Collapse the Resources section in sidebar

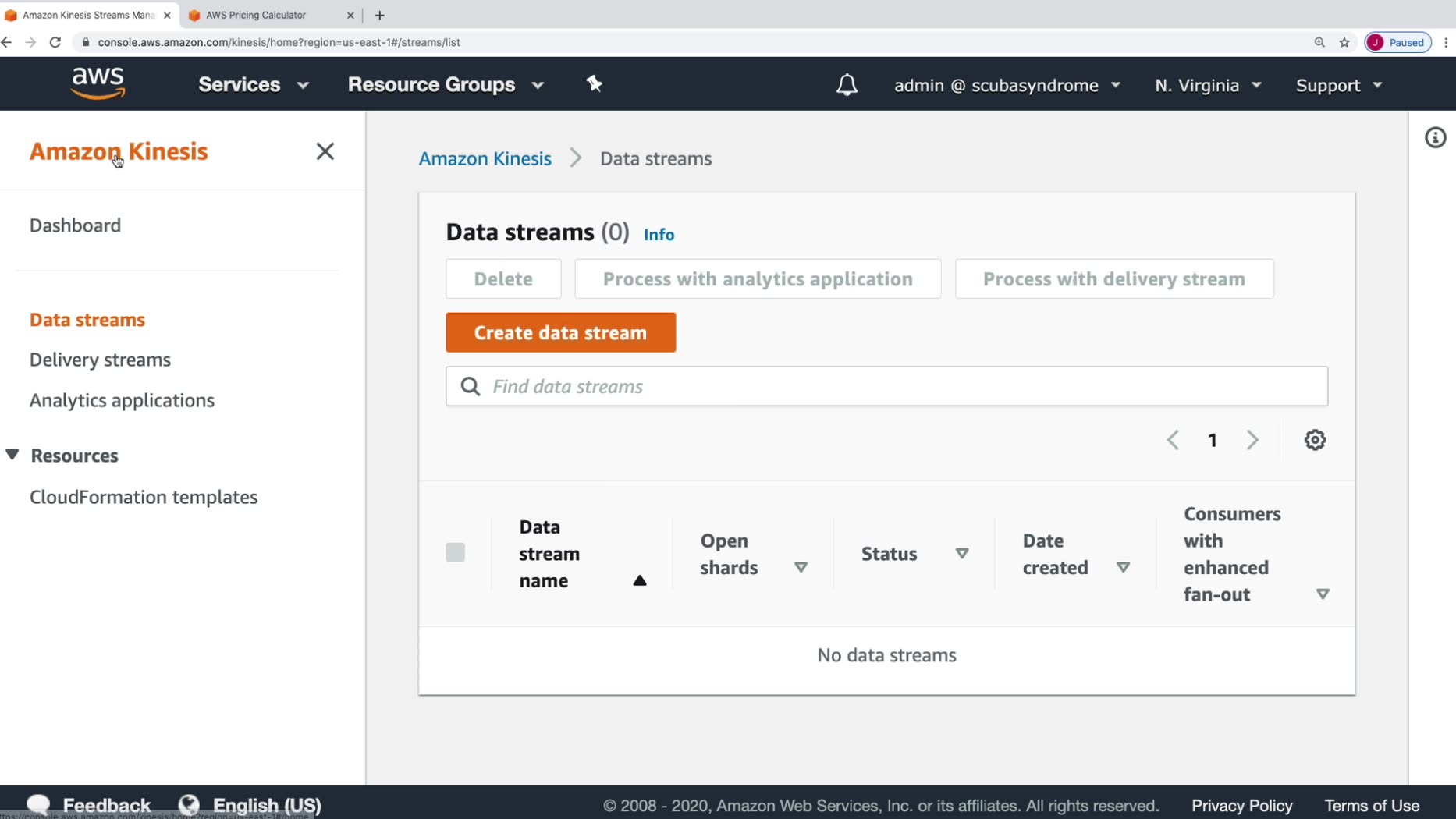pyautogui.click(x=12, y=455)
